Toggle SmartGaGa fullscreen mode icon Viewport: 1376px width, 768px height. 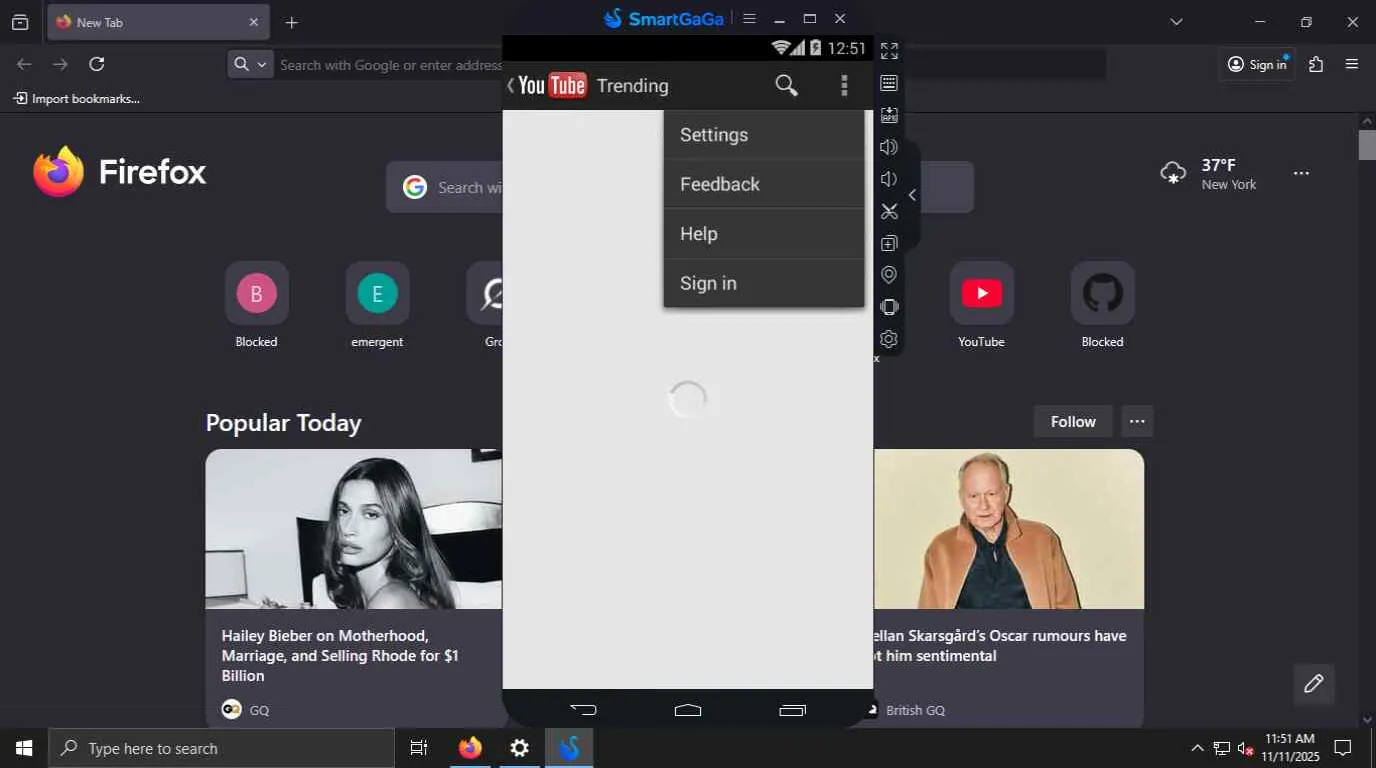tap(889, 51)
